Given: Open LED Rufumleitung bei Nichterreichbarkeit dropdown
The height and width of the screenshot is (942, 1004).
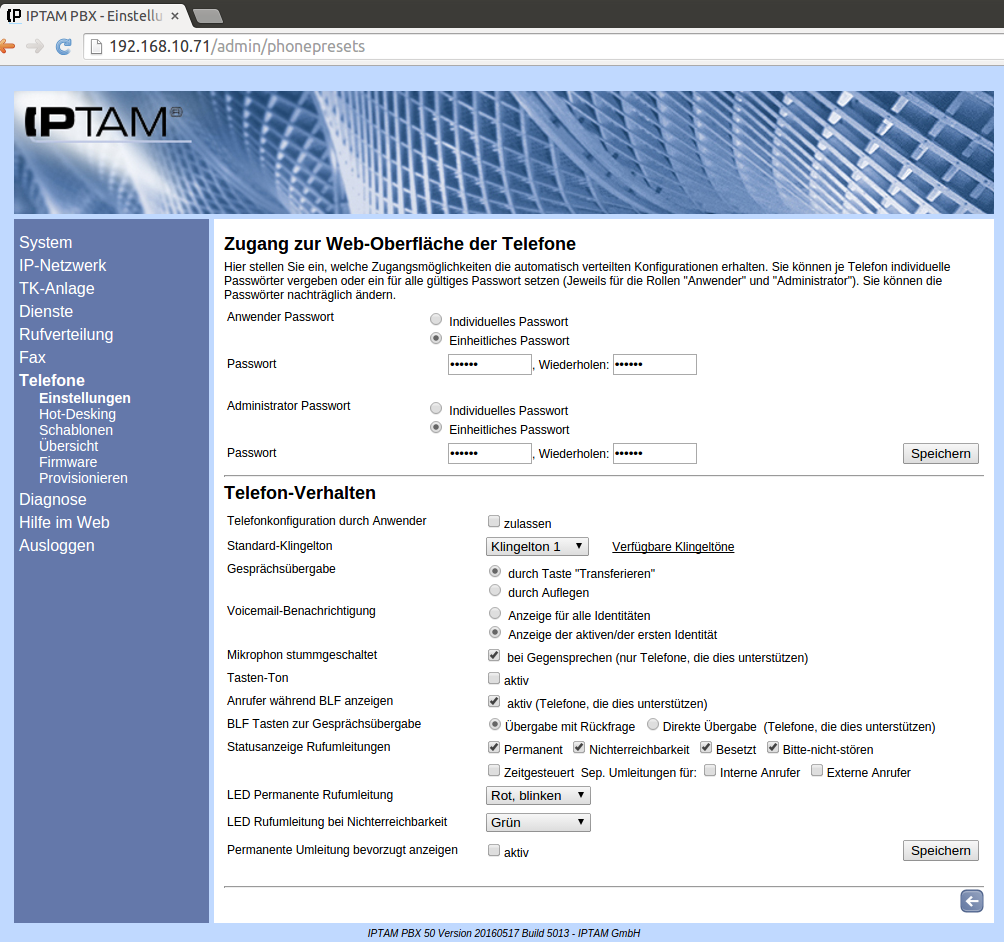Looking at the screenshot, I should pyautogui.click(x=538, y=823).
